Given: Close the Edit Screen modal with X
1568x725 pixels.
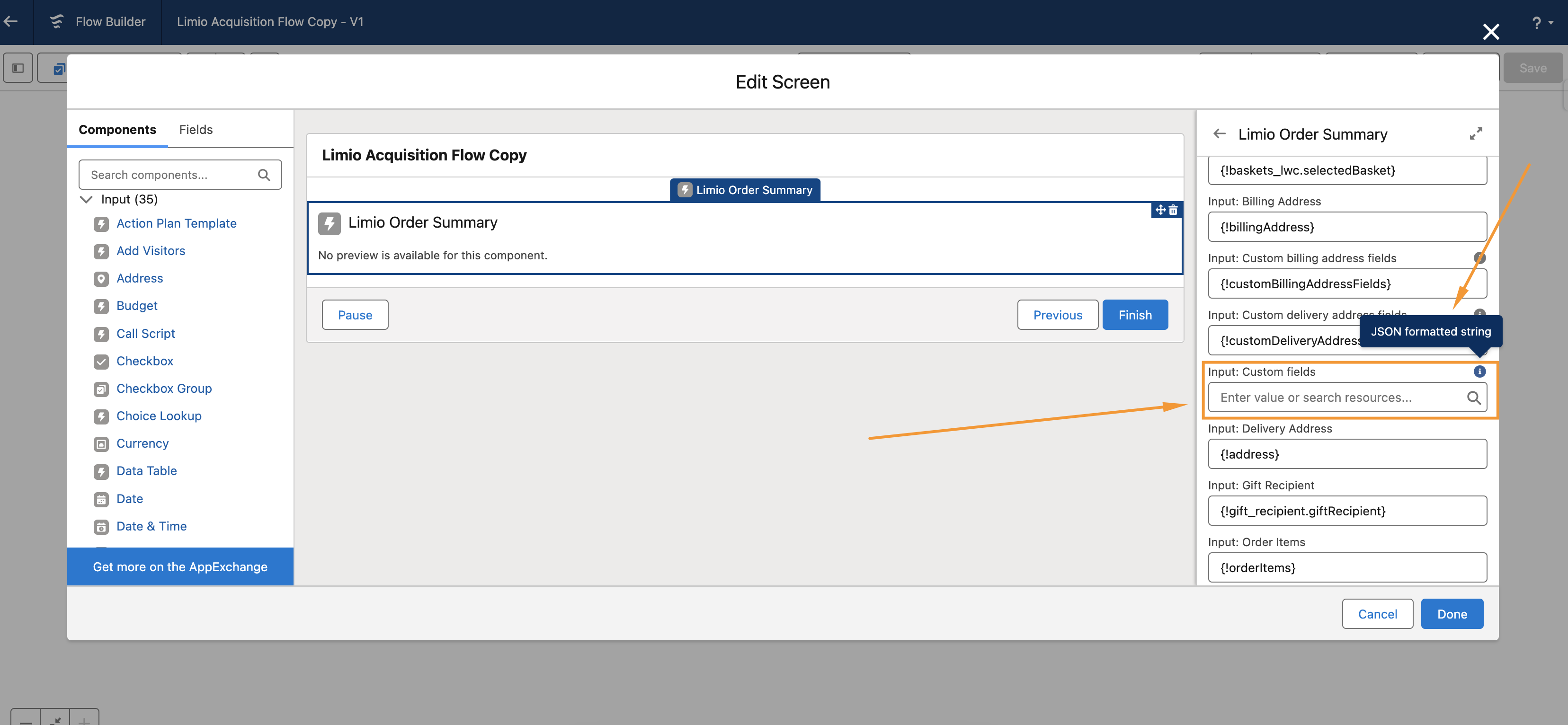Looking at the screenshot, I should (1491, 32).
